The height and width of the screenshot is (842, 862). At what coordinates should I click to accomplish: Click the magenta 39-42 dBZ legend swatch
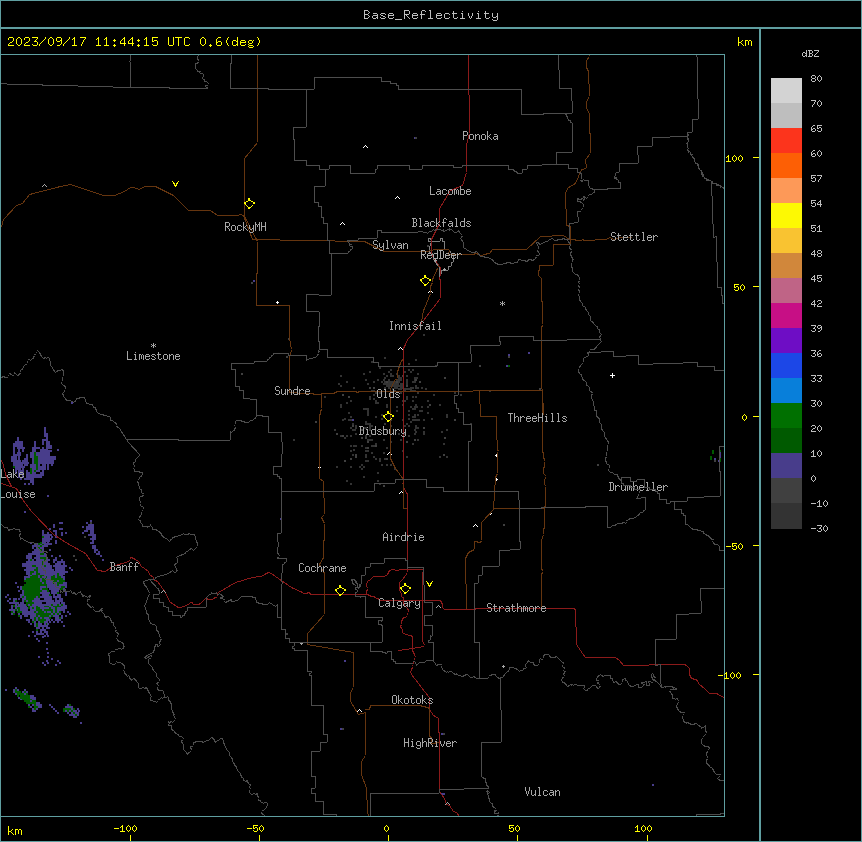pos(786,315)
